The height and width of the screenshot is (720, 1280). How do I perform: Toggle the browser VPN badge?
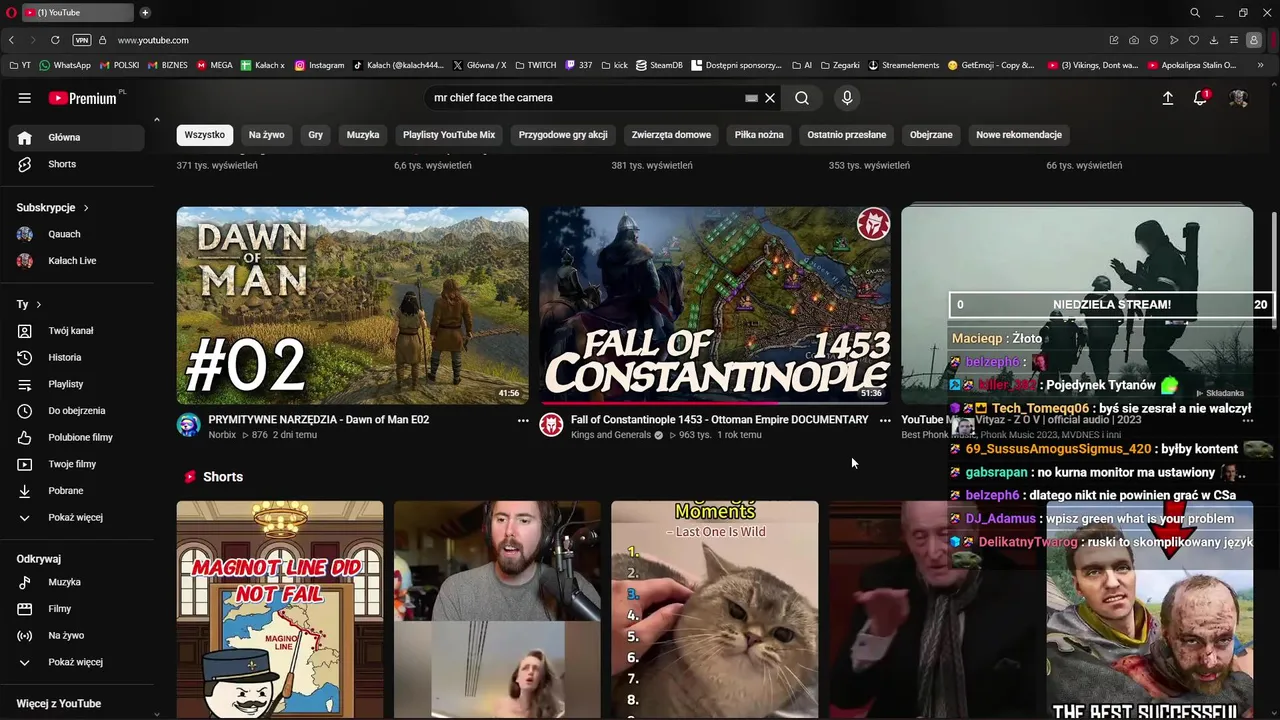coord(82,40)
